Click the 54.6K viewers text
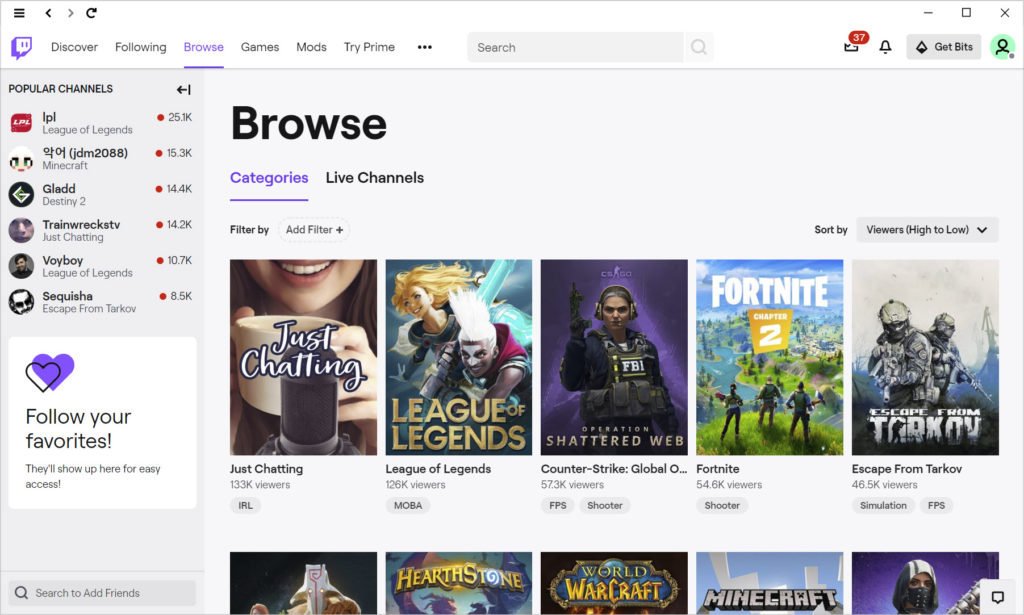Image resolution: width=1024 pixels, height=615 pixels. (729, 485)
